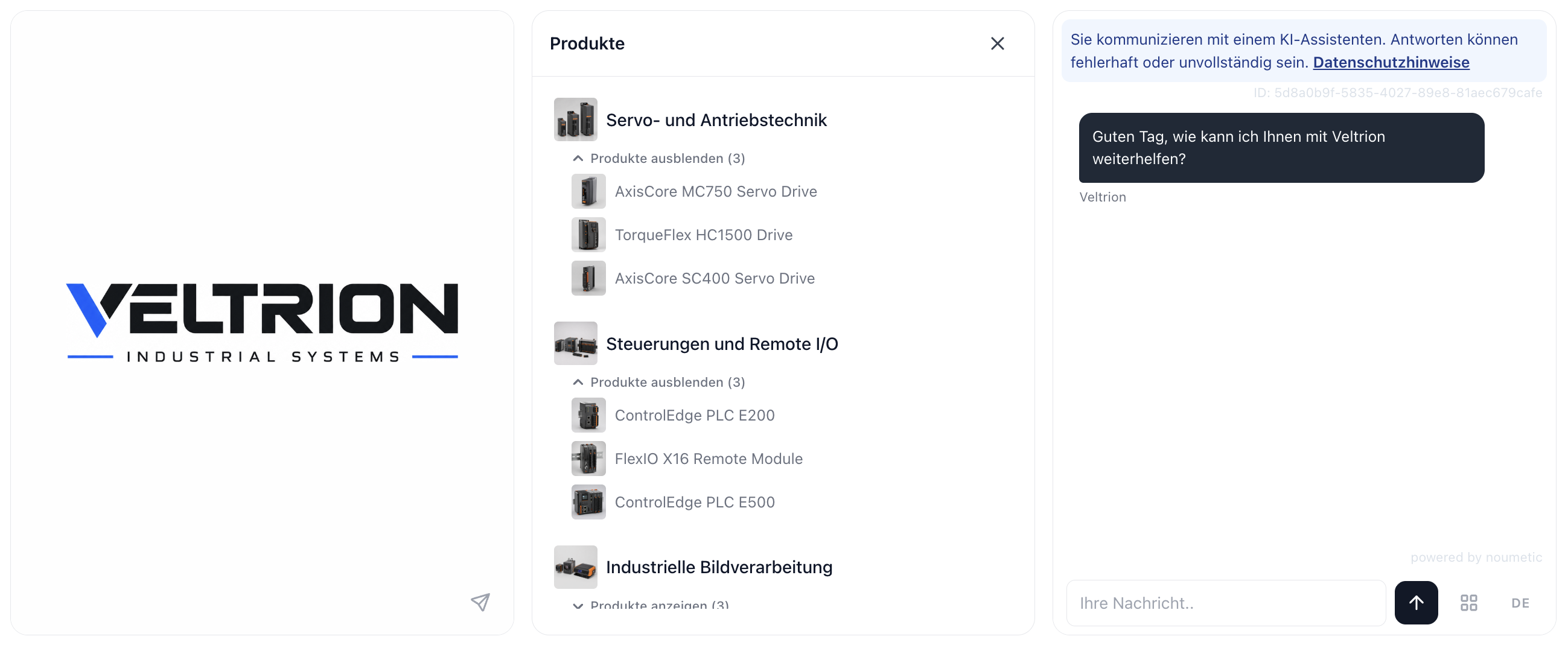
Task: Click the FlexIO X16 product image
Action: point(588,458)
